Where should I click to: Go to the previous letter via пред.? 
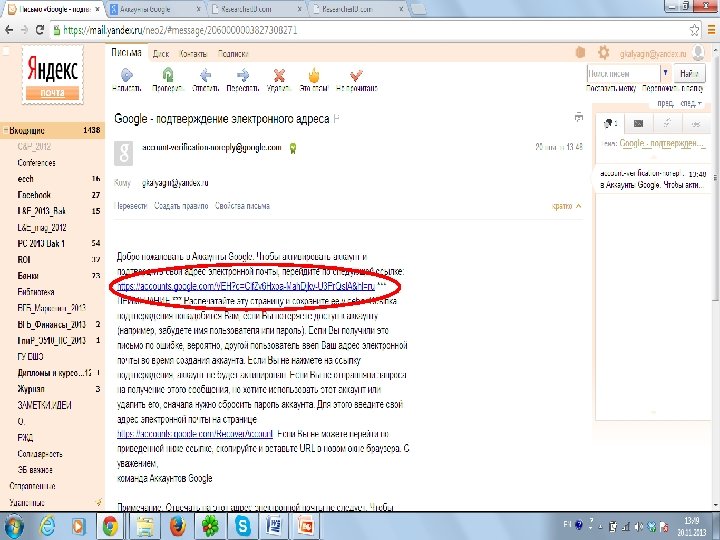pyautogui.click(x=665, y=103)
